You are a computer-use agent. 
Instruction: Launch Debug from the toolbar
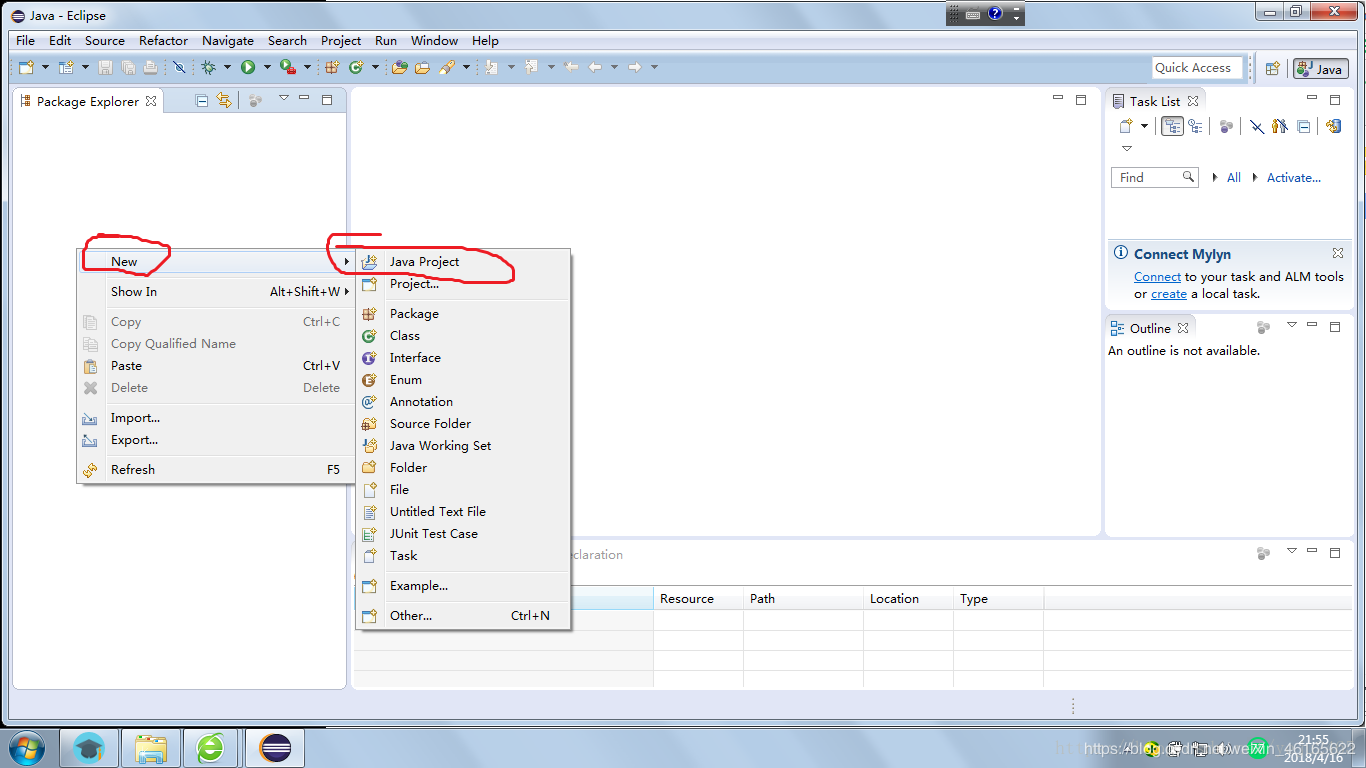(x=209, y=66)
